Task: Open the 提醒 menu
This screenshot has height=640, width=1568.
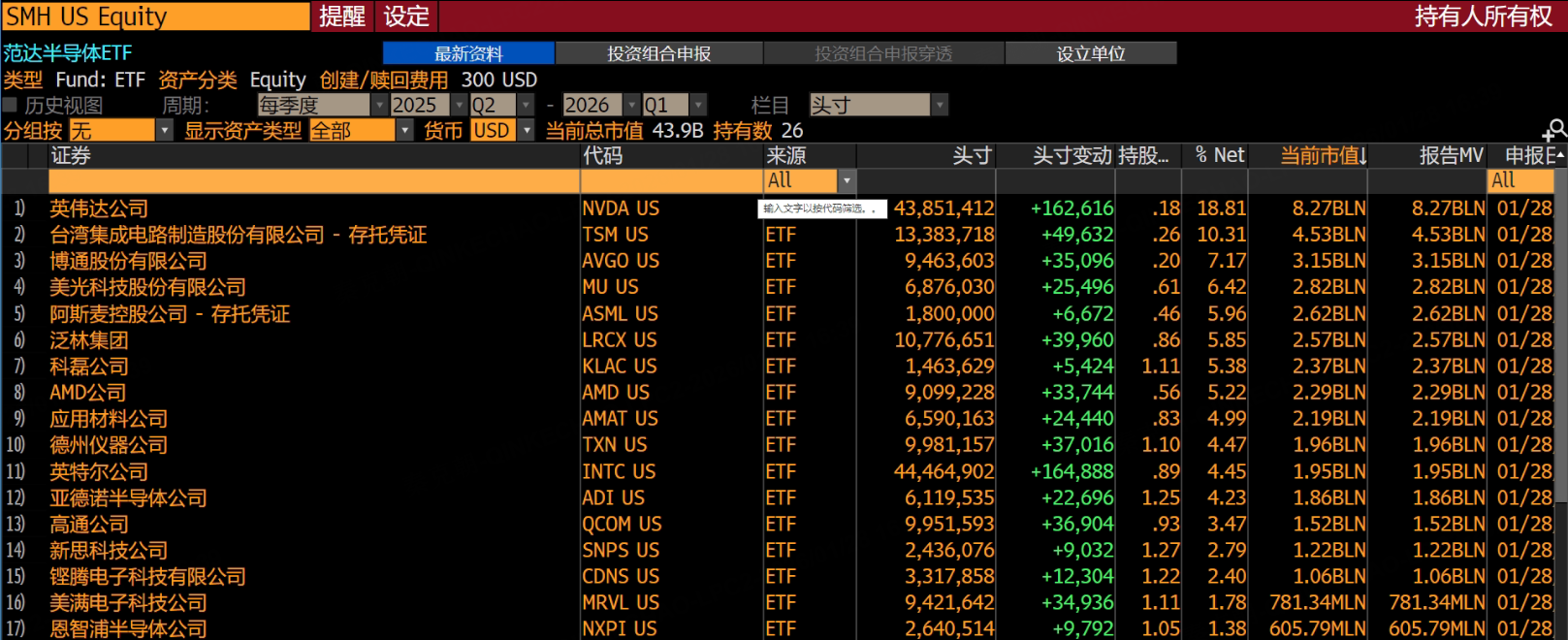Action: [x=342, y=16]
